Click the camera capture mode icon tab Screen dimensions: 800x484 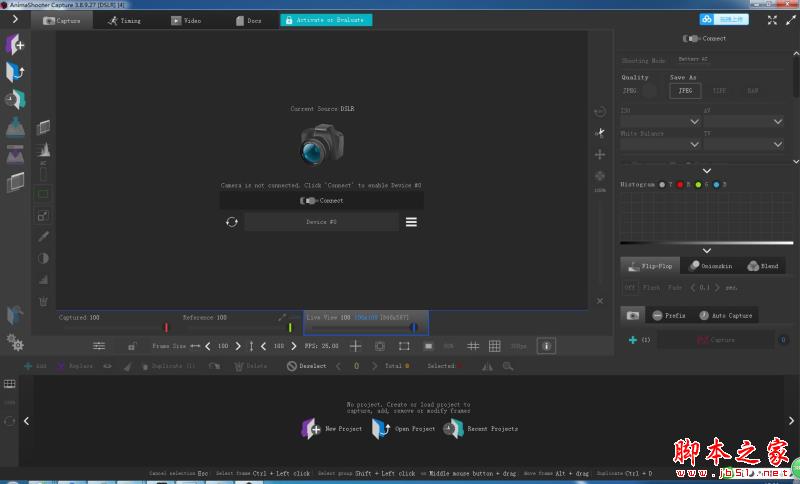[633, 315]
